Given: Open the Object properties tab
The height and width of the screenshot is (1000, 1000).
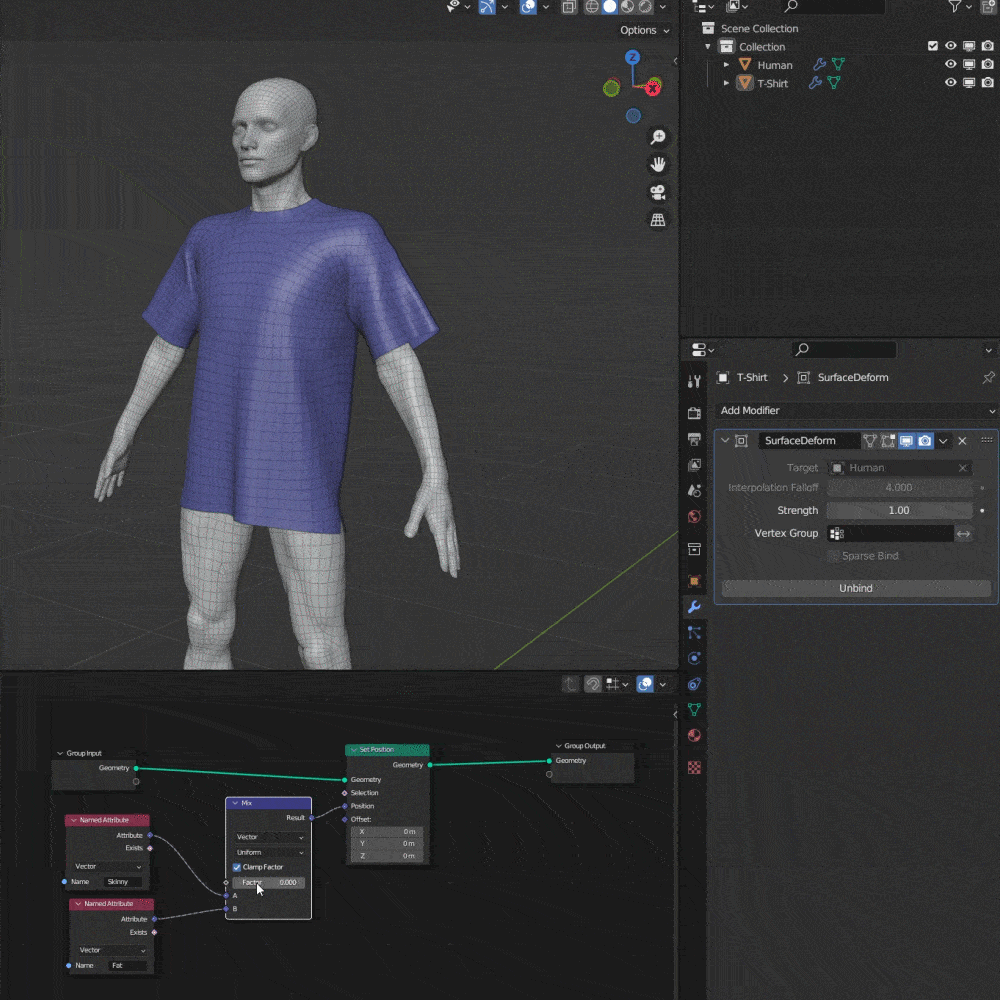Looking at the screenshot, I should pos(695,581).
